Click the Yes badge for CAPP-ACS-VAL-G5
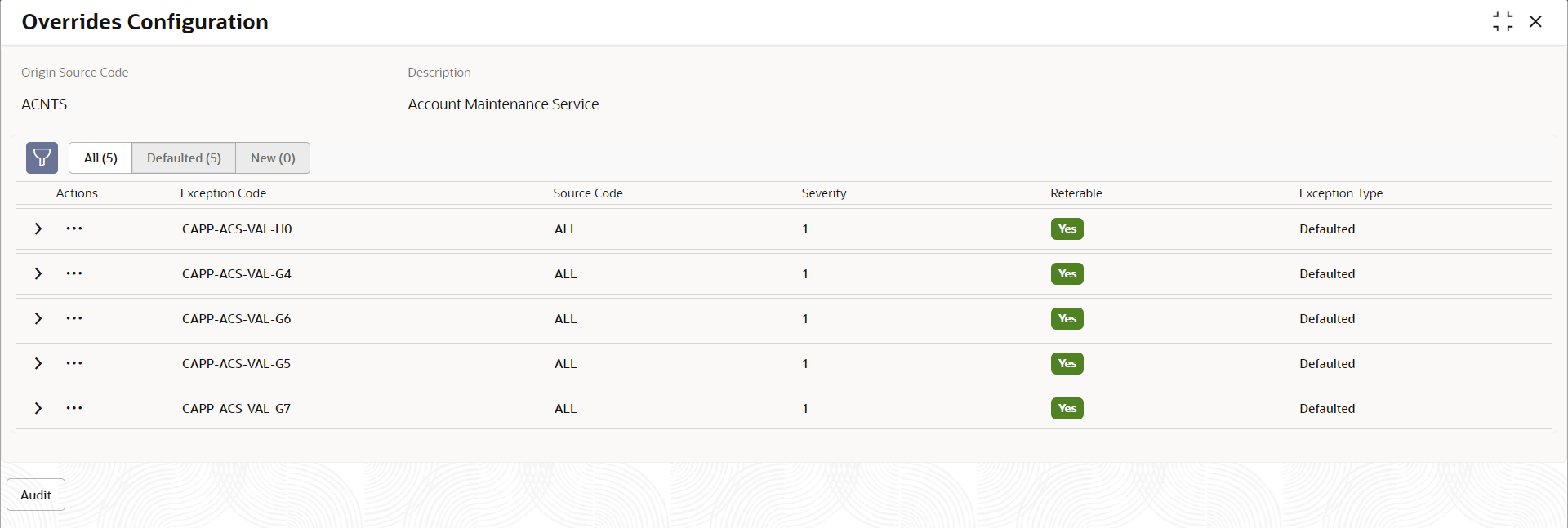Screen dimensions: 1568x528 (1067, 363)
